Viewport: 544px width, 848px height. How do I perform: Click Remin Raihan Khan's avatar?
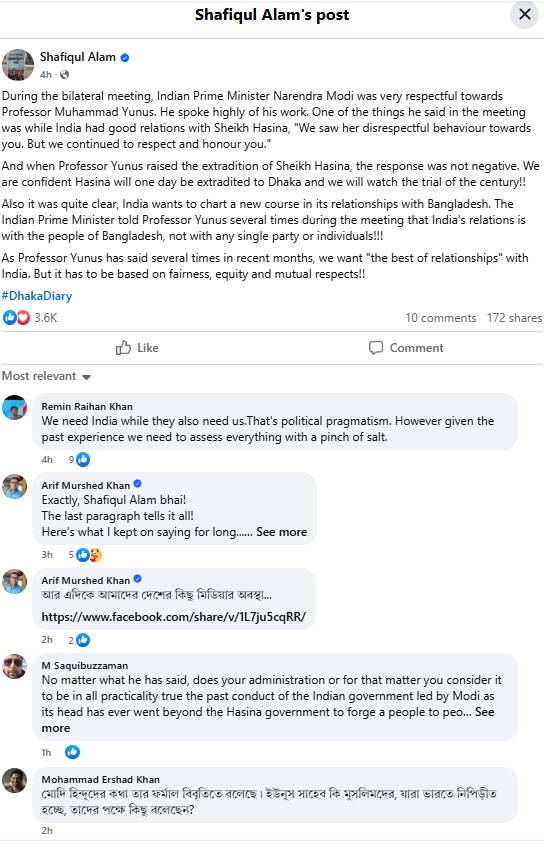pos(15,408)
